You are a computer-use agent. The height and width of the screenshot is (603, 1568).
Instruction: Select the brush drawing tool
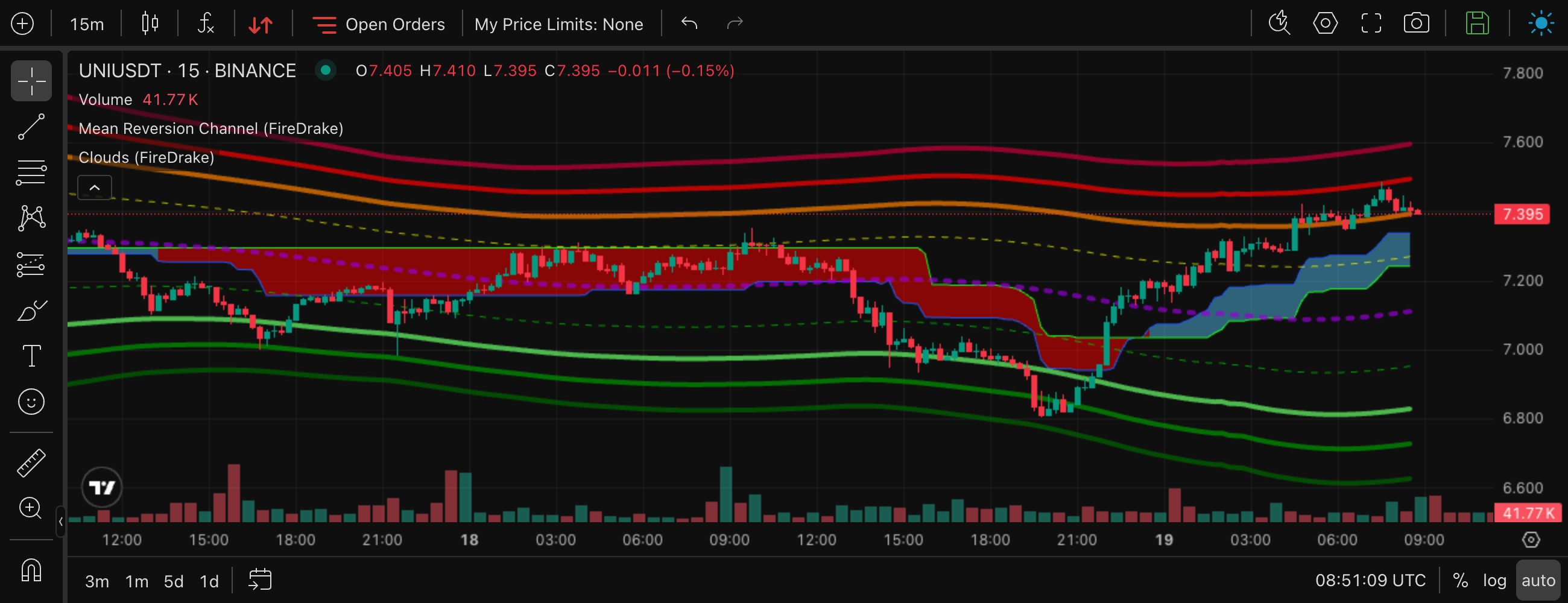(31, 311)
